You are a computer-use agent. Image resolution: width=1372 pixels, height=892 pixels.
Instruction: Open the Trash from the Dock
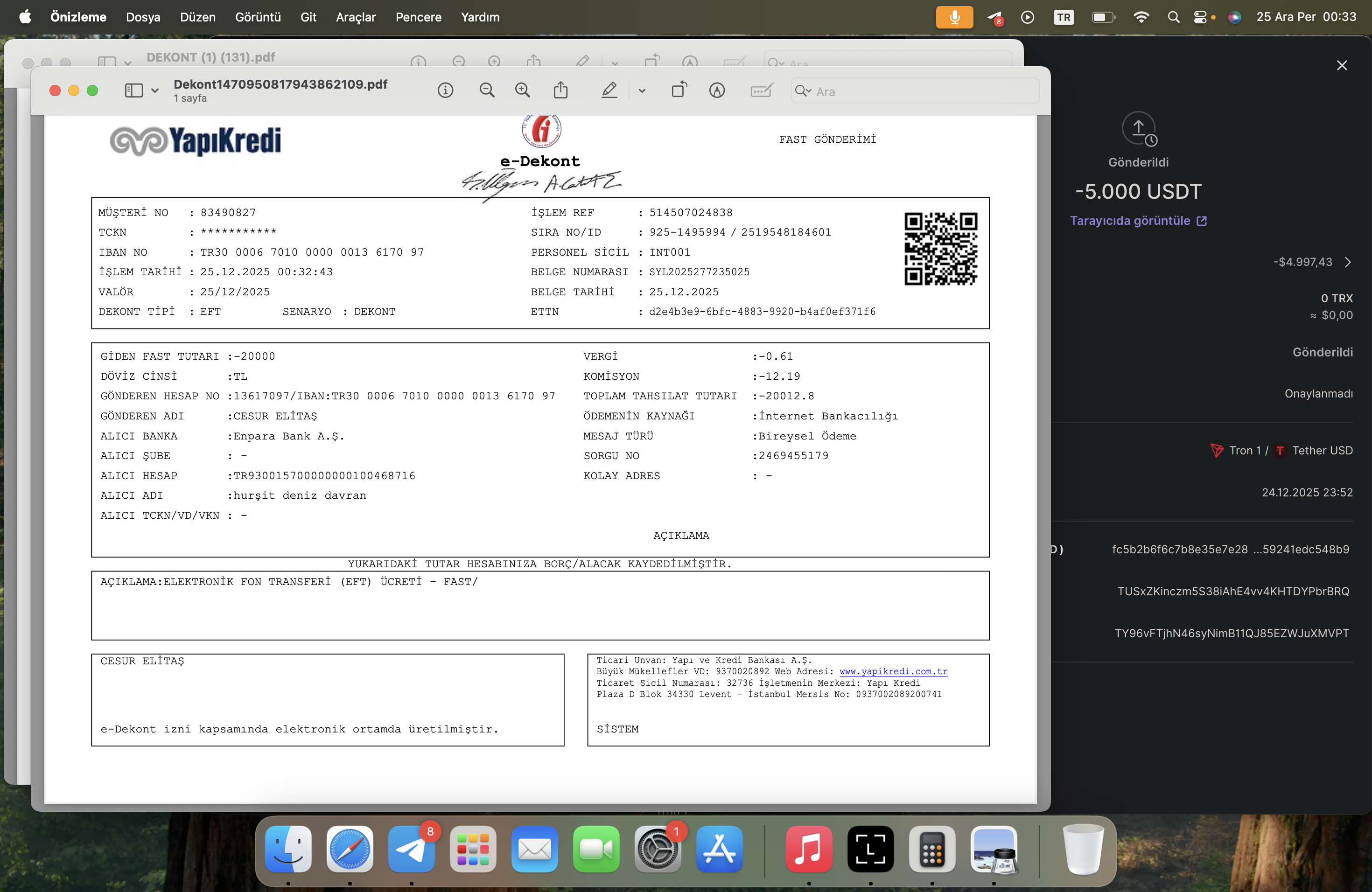(x=1083, y=850)
